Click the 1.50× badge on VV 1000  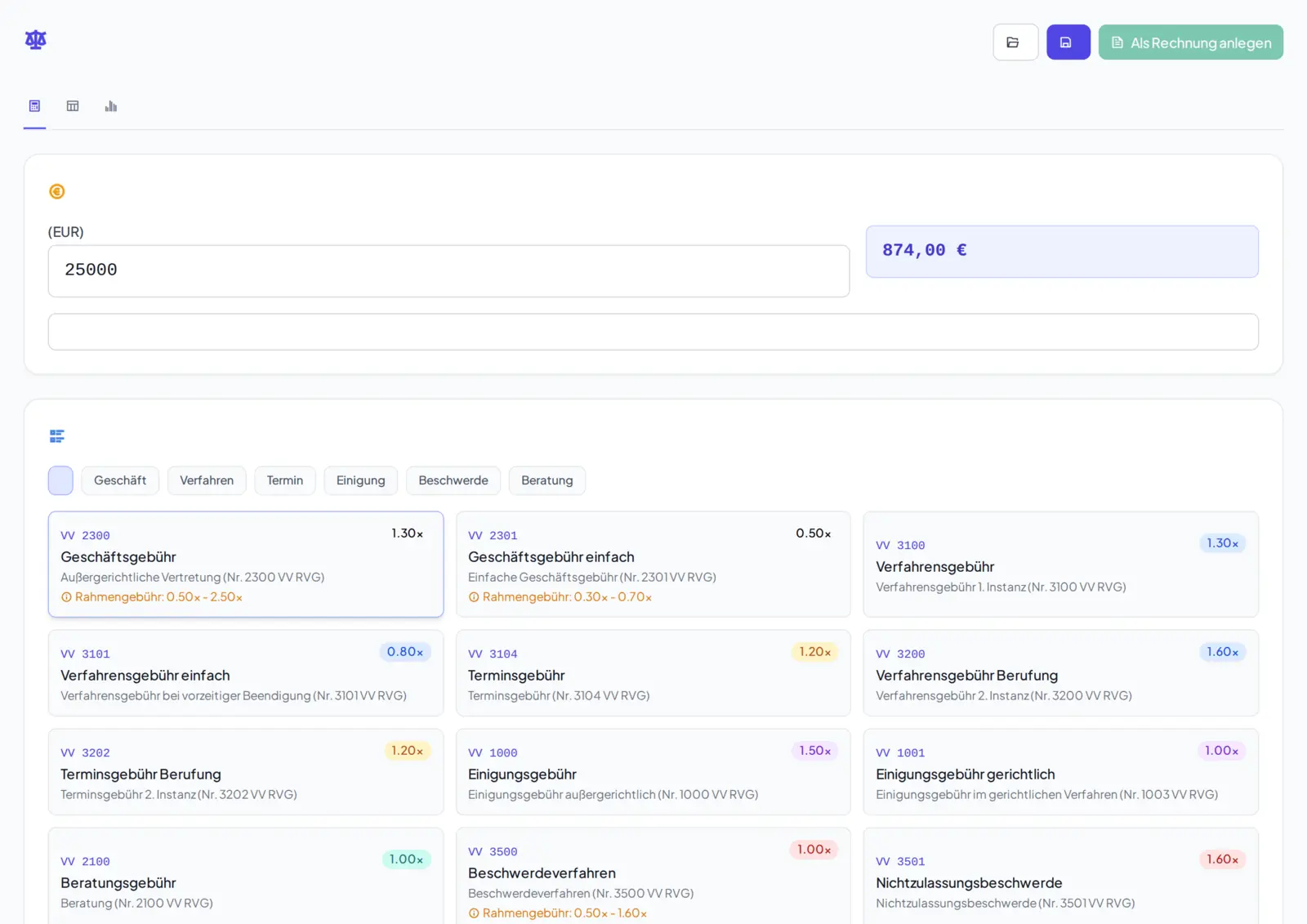pos(814,751)
